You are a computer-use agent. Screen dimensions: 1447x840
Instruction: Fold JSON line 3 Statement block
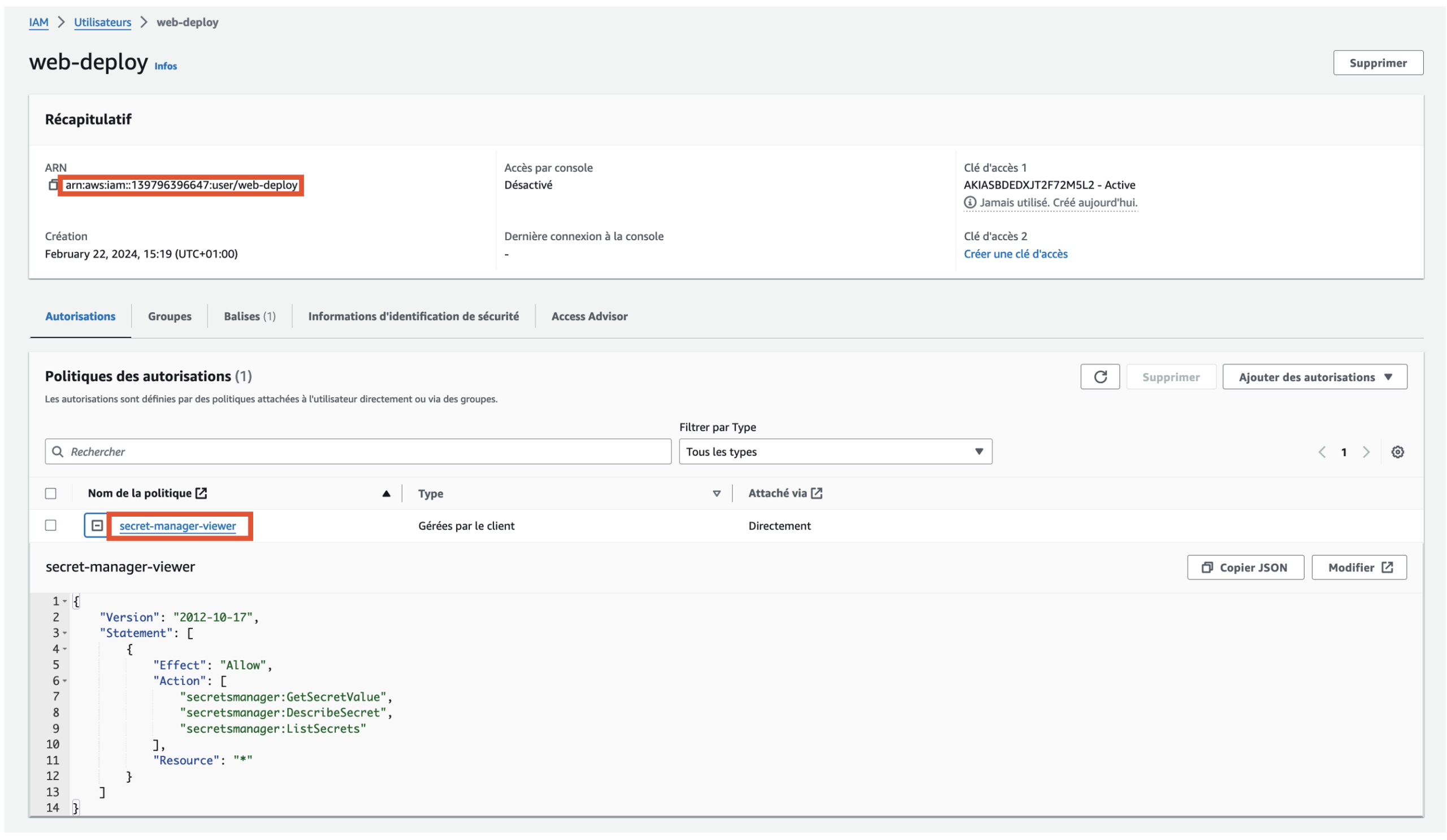[x=65, y=633]
